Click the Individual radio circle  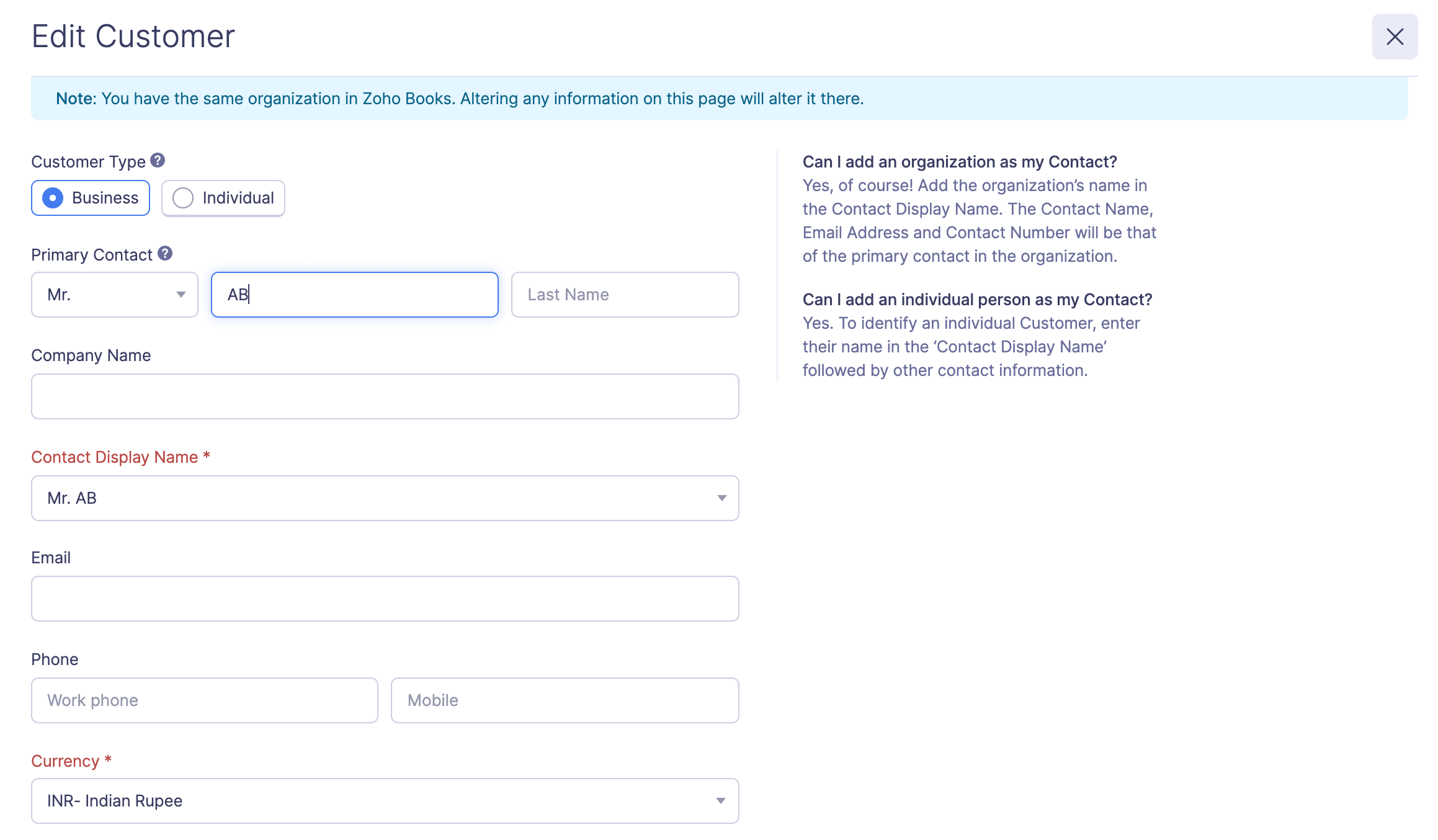tap(183, 198)
